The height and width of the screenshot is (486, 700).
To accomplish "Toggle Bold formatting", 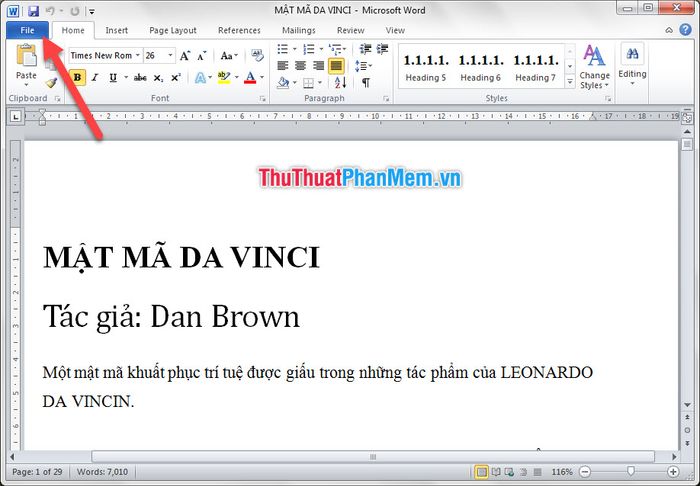I will click(x=77, y=77).
